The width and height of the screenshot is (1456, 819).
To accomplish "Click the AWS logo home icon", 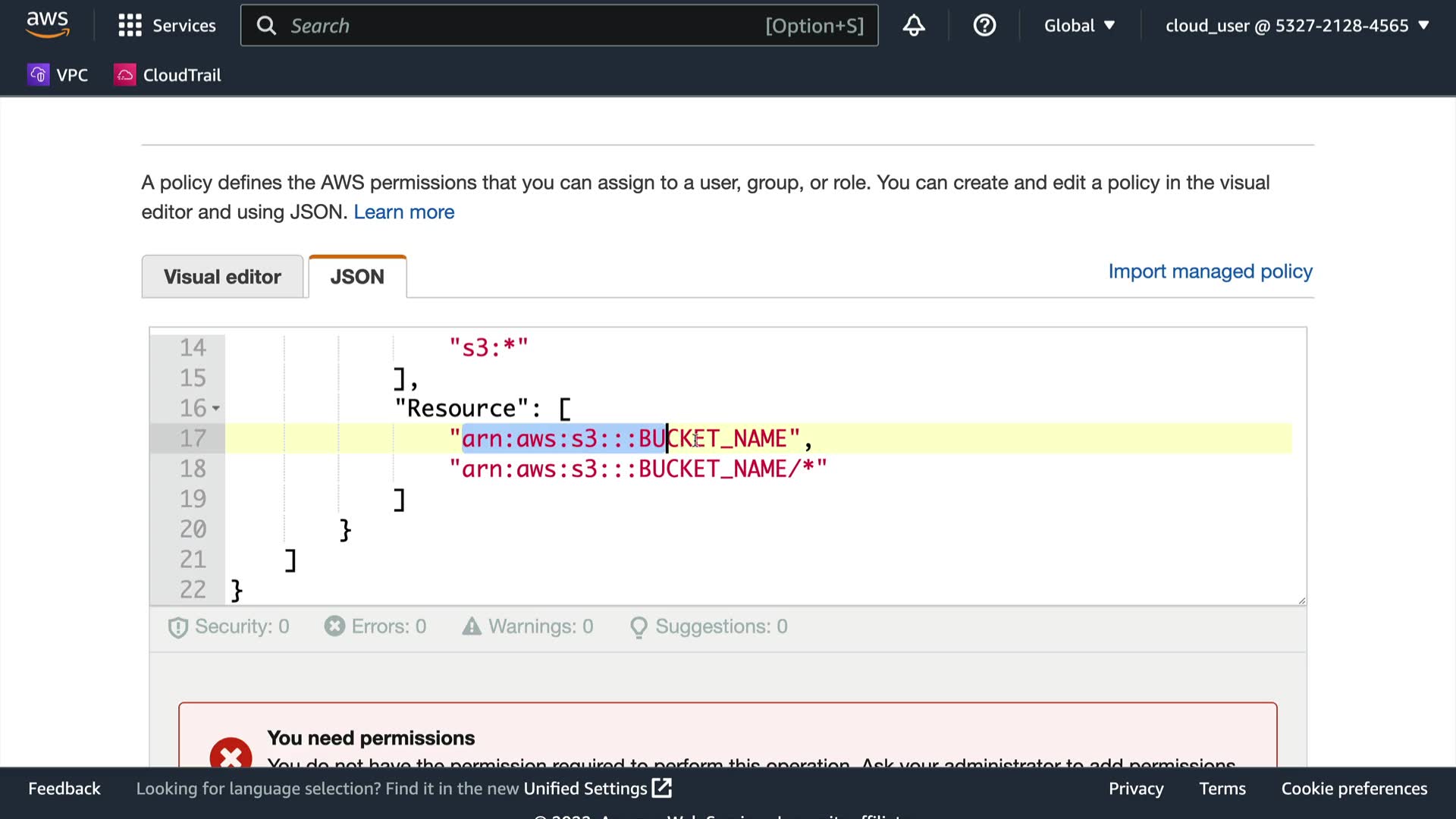I will pyautogui.click(x=47, y=24).
